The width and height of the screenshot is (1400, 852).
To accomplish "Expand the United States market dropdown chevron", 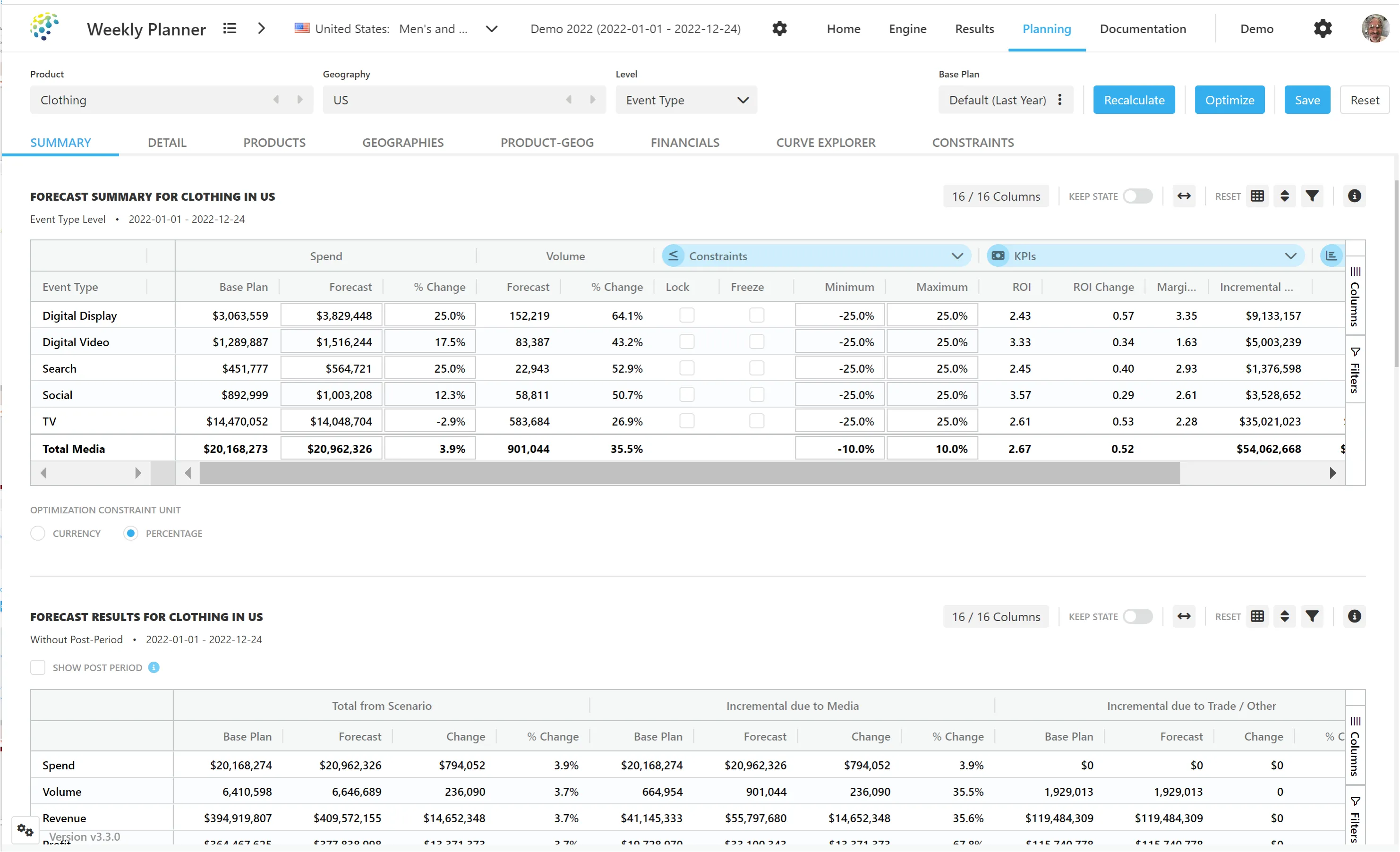I will click(x=492, y=28).
